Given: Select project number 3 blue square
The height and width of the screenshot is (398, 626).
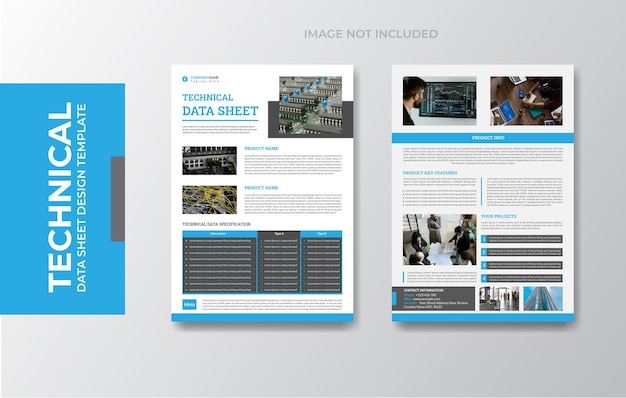Looking at the screenshot, I should [484, 265].
